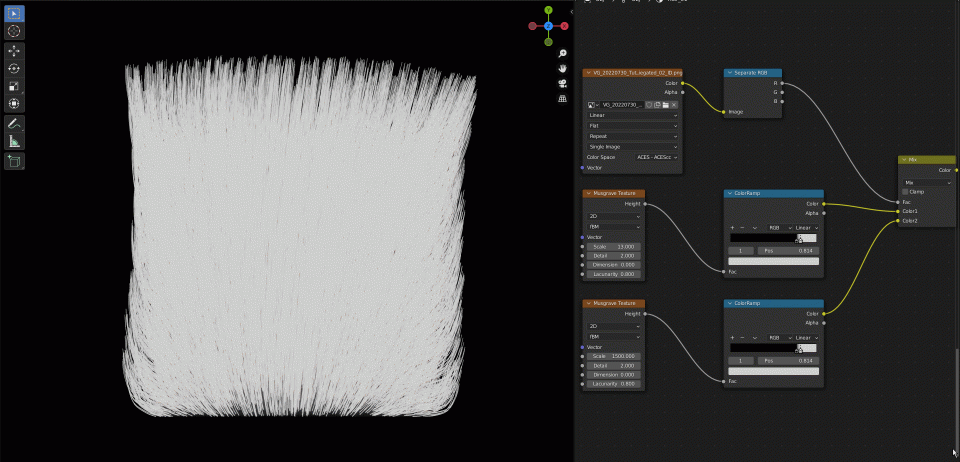
Task: Open the Mix blend type dropdown
Action: [928, 182]
